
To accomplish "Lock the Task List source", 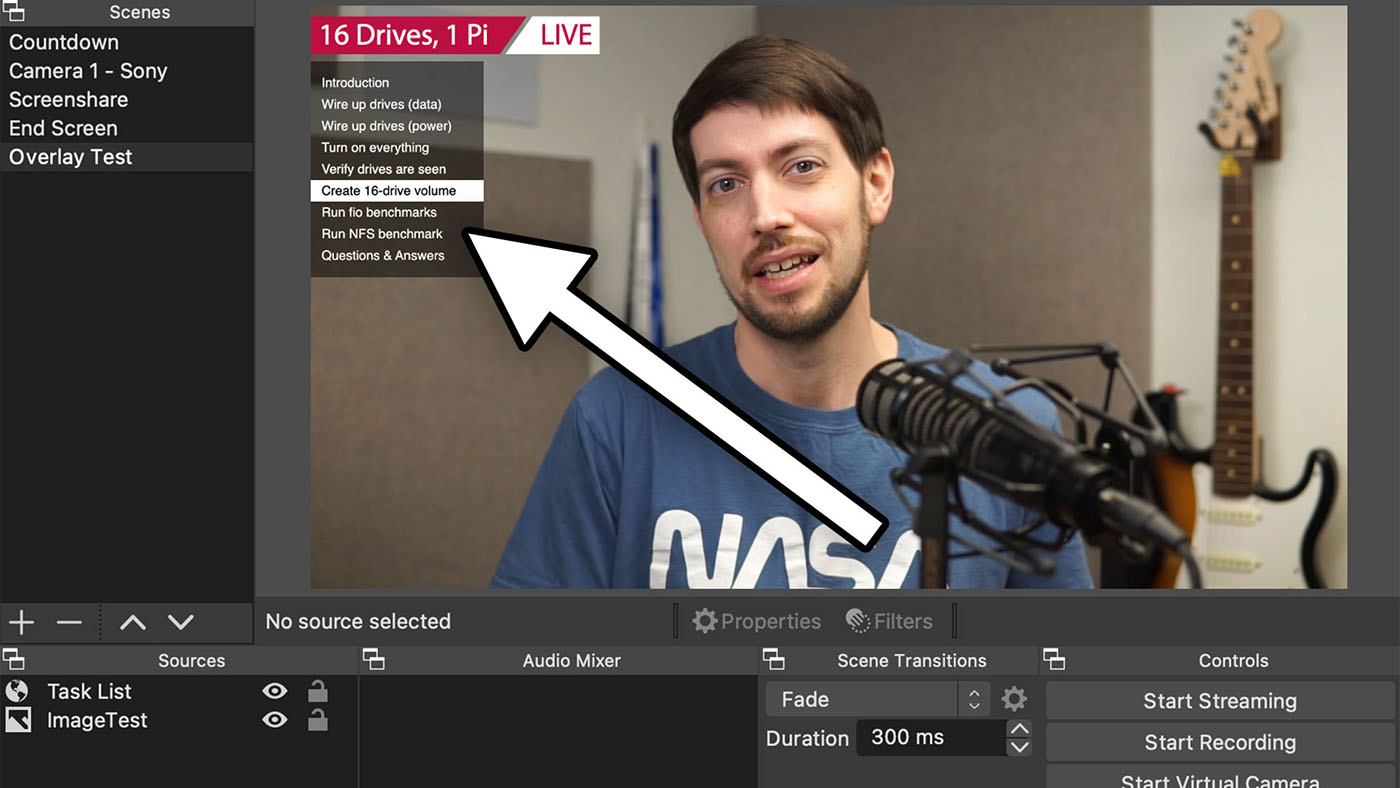I will 317,691.
